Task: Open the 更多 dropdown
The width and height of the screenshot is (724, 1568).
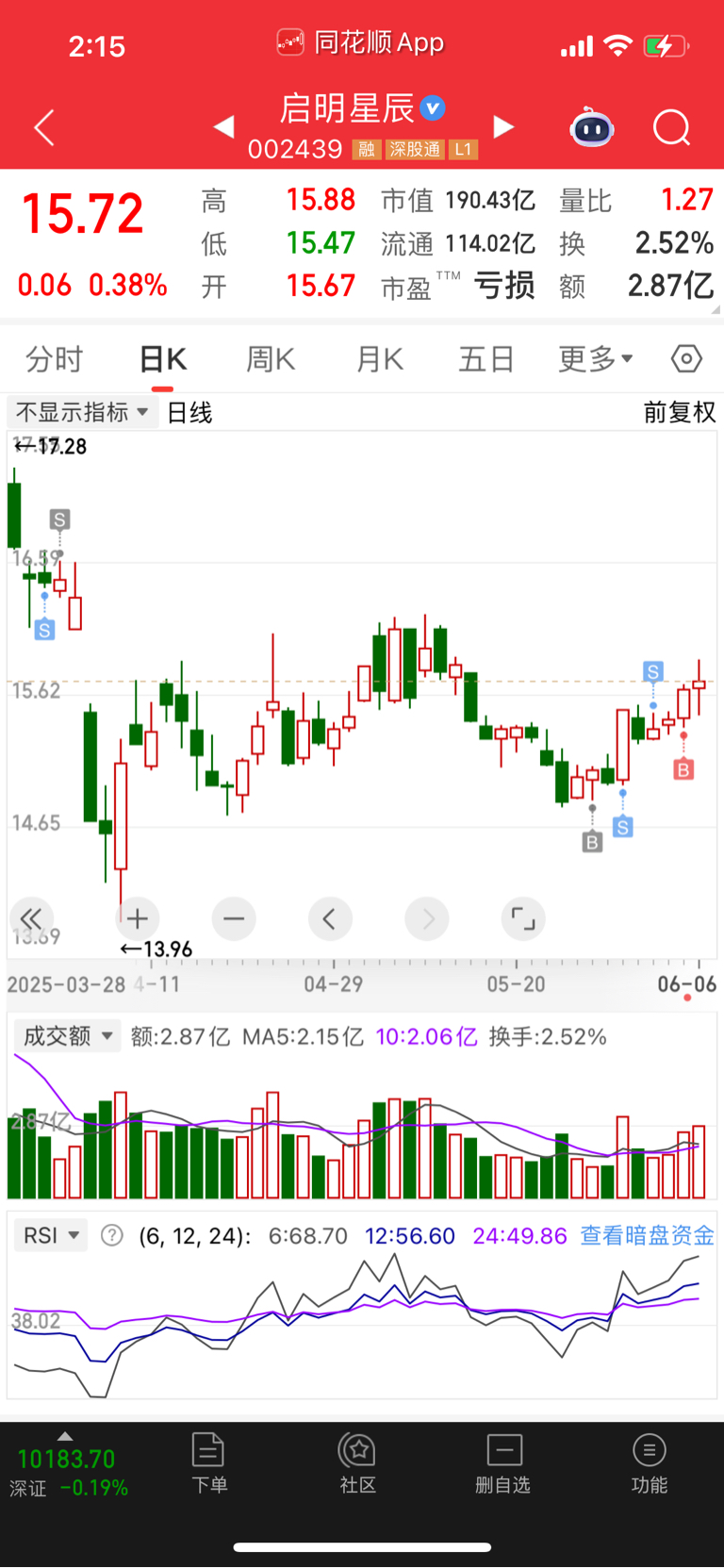Action: [596, 359]
